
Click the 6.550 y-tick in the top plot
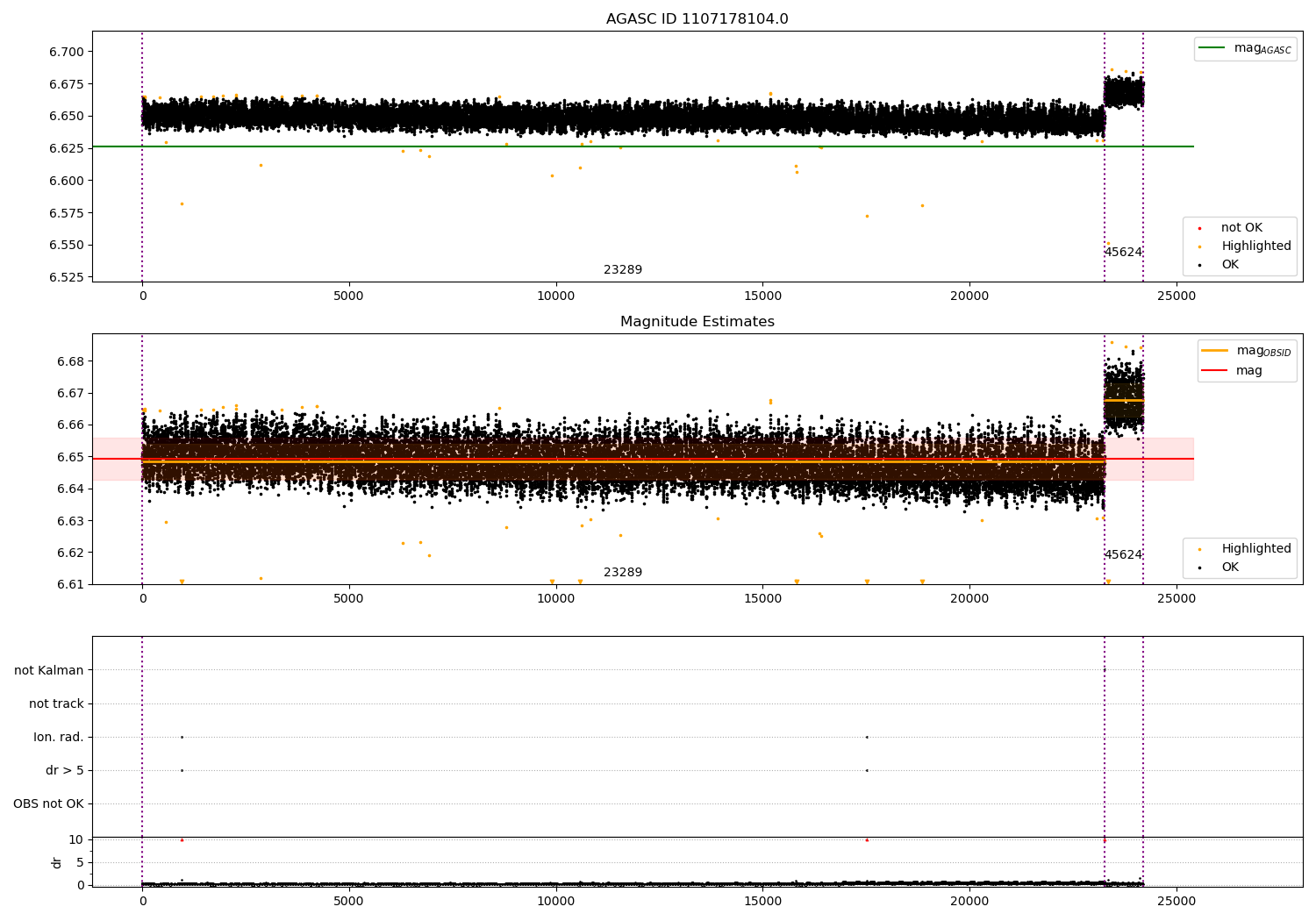[x=67, y=245]
